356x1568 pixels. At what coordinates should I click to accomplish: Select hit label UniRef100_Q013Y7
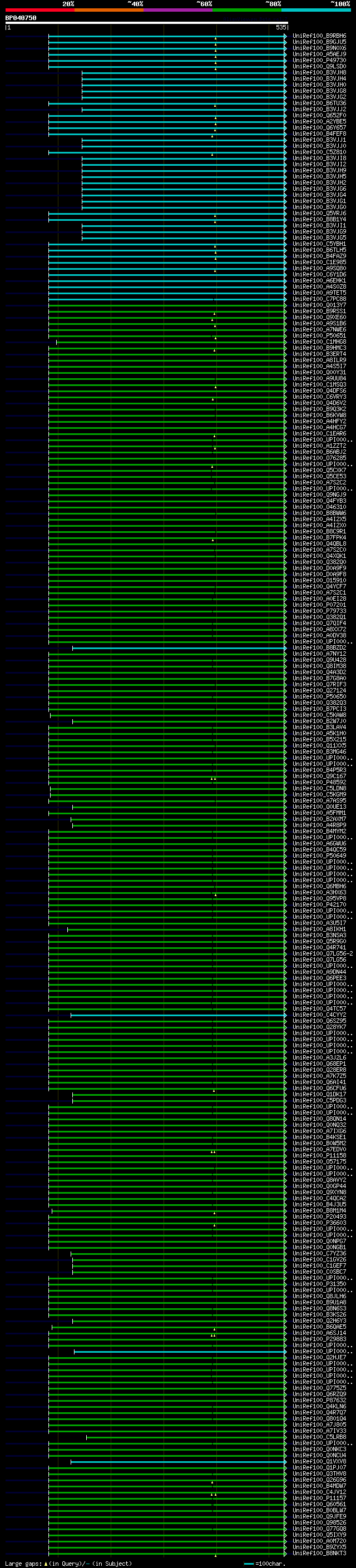[x=319, y=305]
